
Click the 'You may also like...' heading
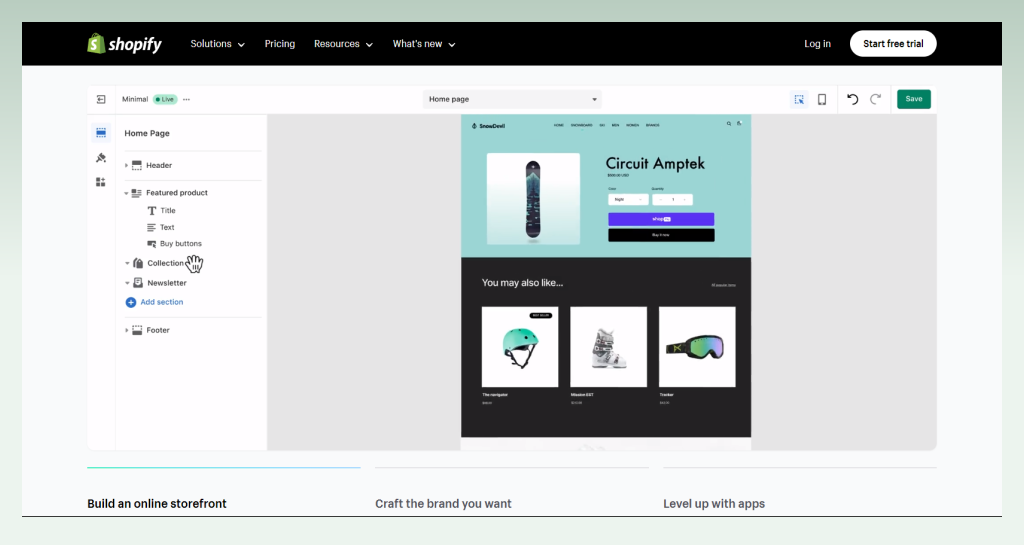pos(522,283)
